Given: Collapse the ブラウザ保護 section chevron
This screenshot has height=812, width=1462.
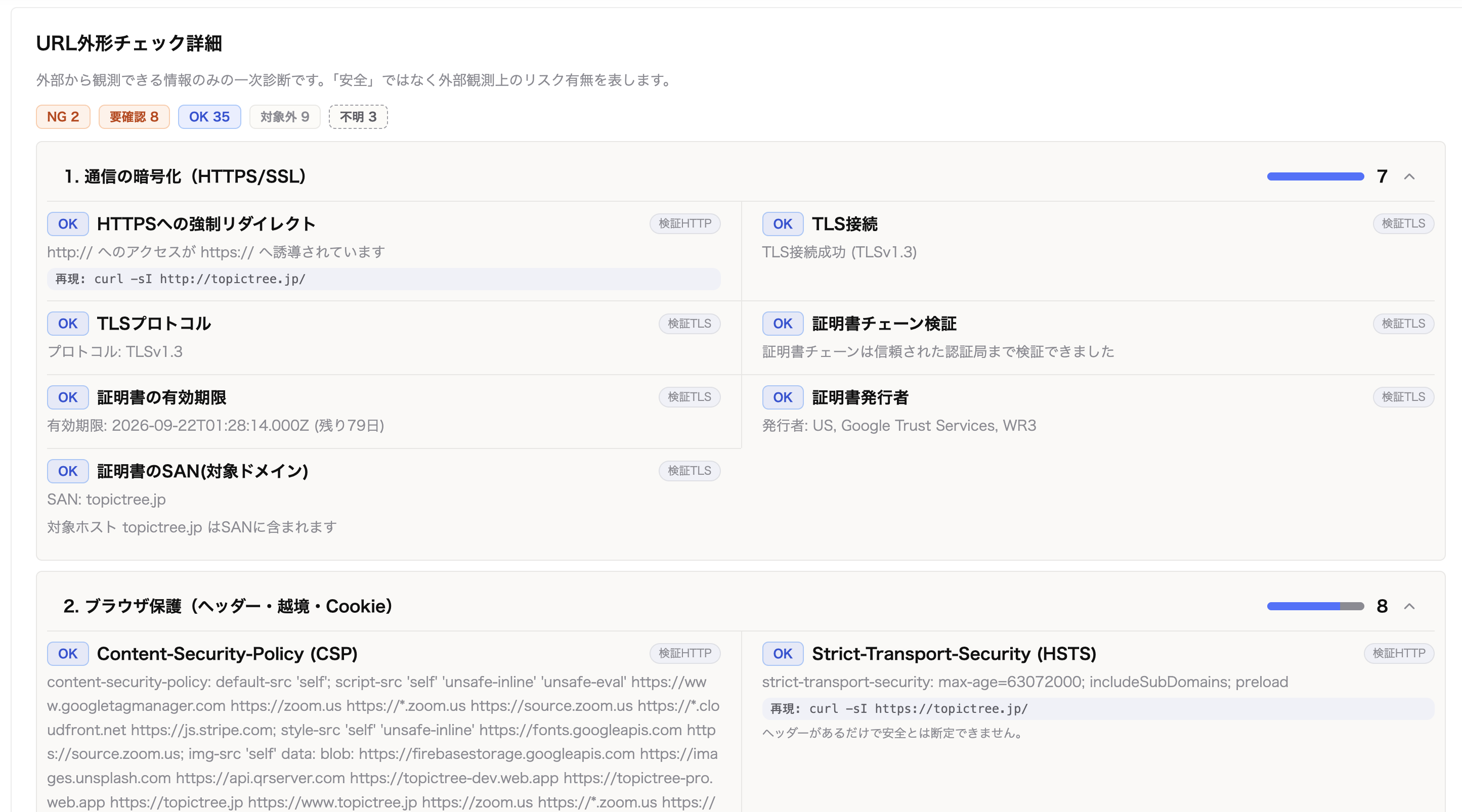Looking at the screenshot, I should pyautogui.click(x=1409, y=607).
